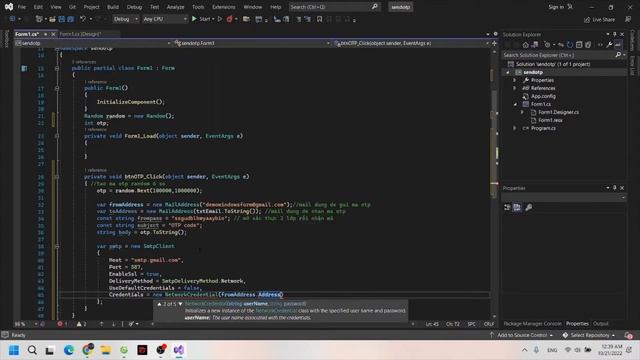
Task: Click Property Pages wrench in Properties panel
Action: click(529, 207)
